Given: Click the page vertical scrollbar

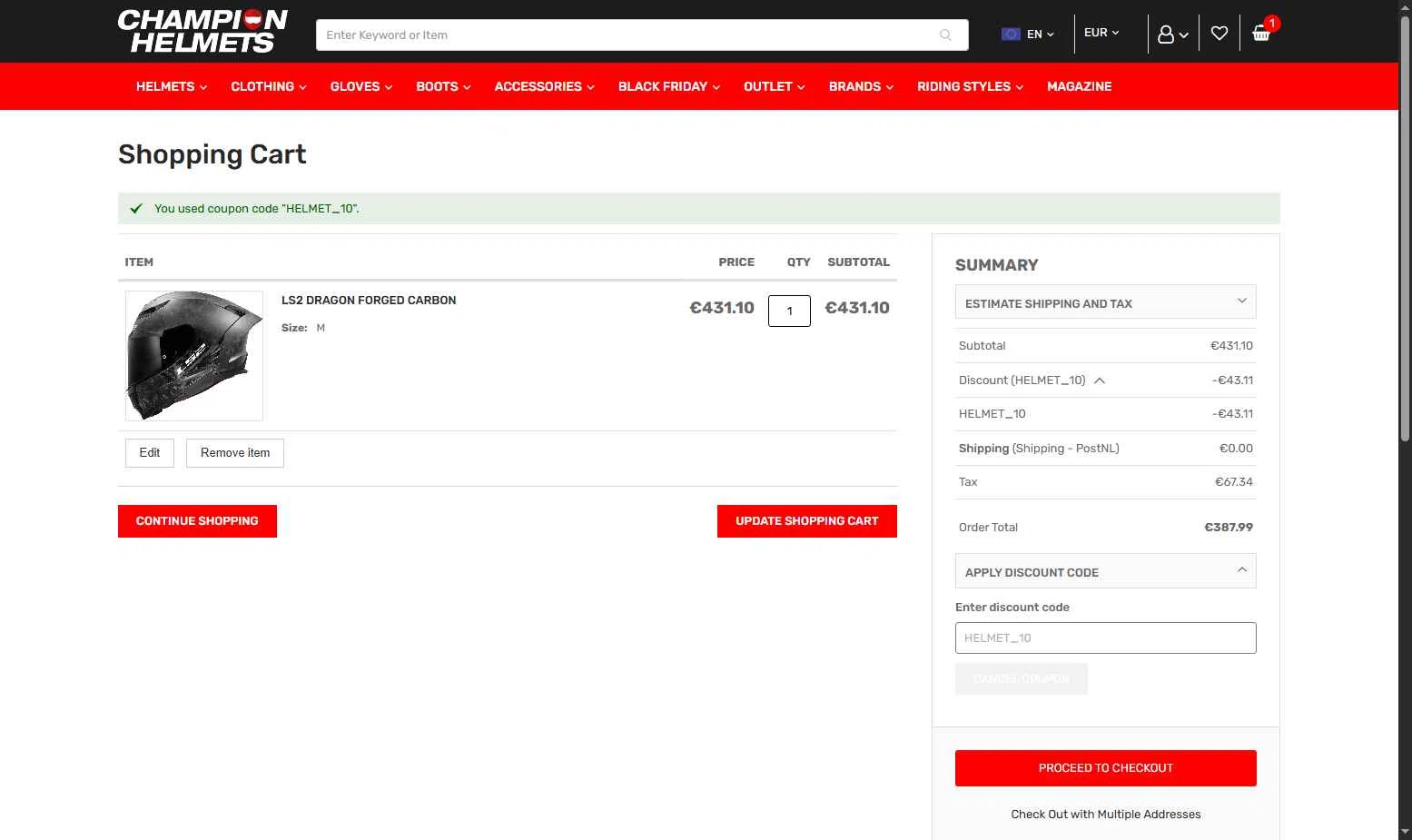Looking at the screenshot, I should click(1405, 230).
